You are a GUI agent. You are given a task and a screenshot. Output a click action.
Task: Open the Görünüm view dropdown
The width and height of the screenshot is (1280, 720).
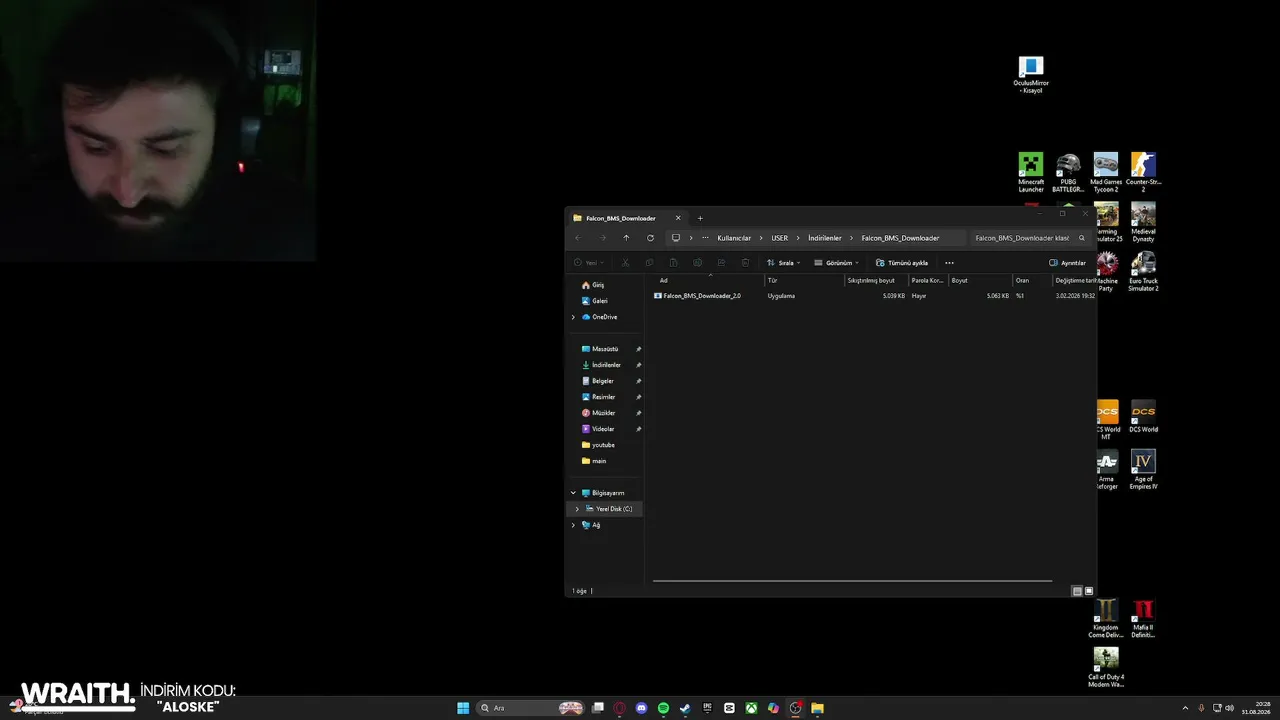[837, 263]
